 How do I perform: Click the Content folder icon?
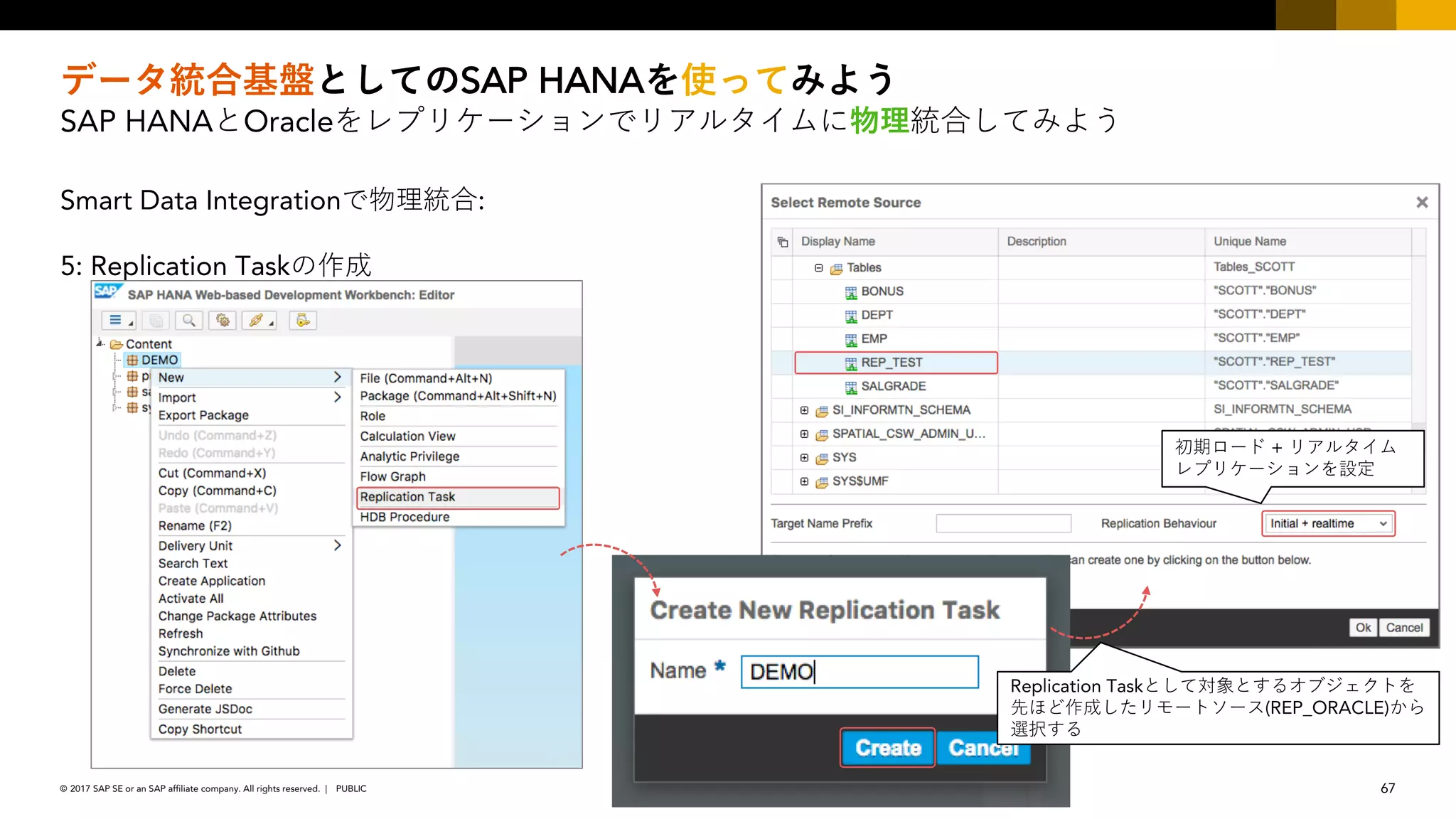click(x=117, y=344)
